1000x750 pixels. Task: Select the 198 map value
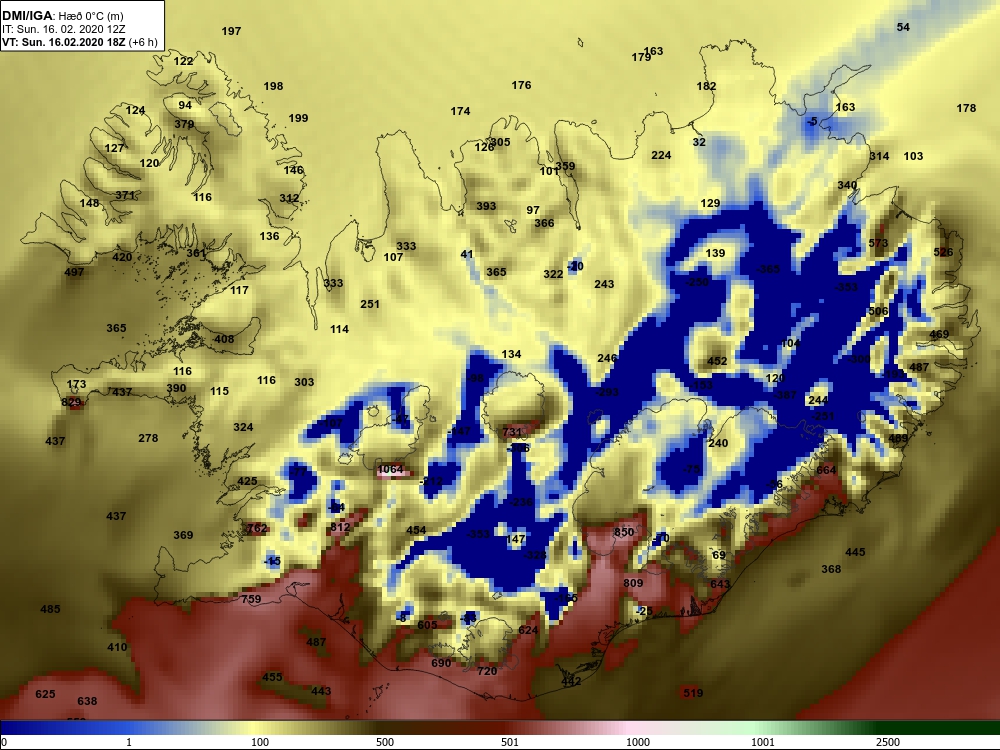point(274,86)
